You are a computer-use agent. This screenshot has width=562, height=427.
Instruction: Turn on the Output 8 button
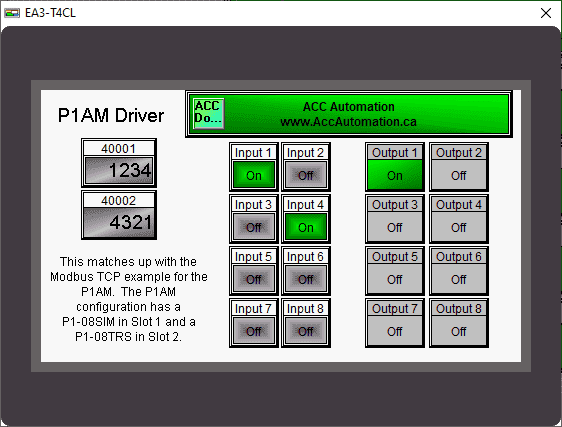click(459, 323)
